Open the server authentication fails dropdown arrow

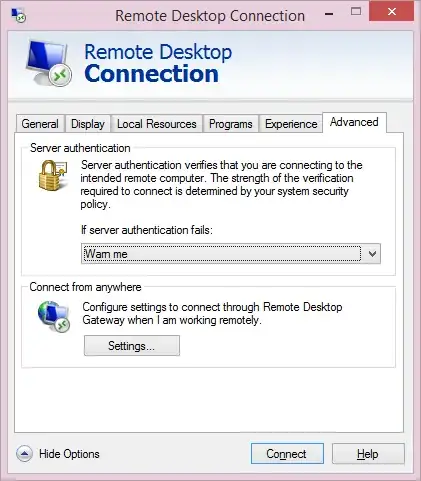[372, 254]
